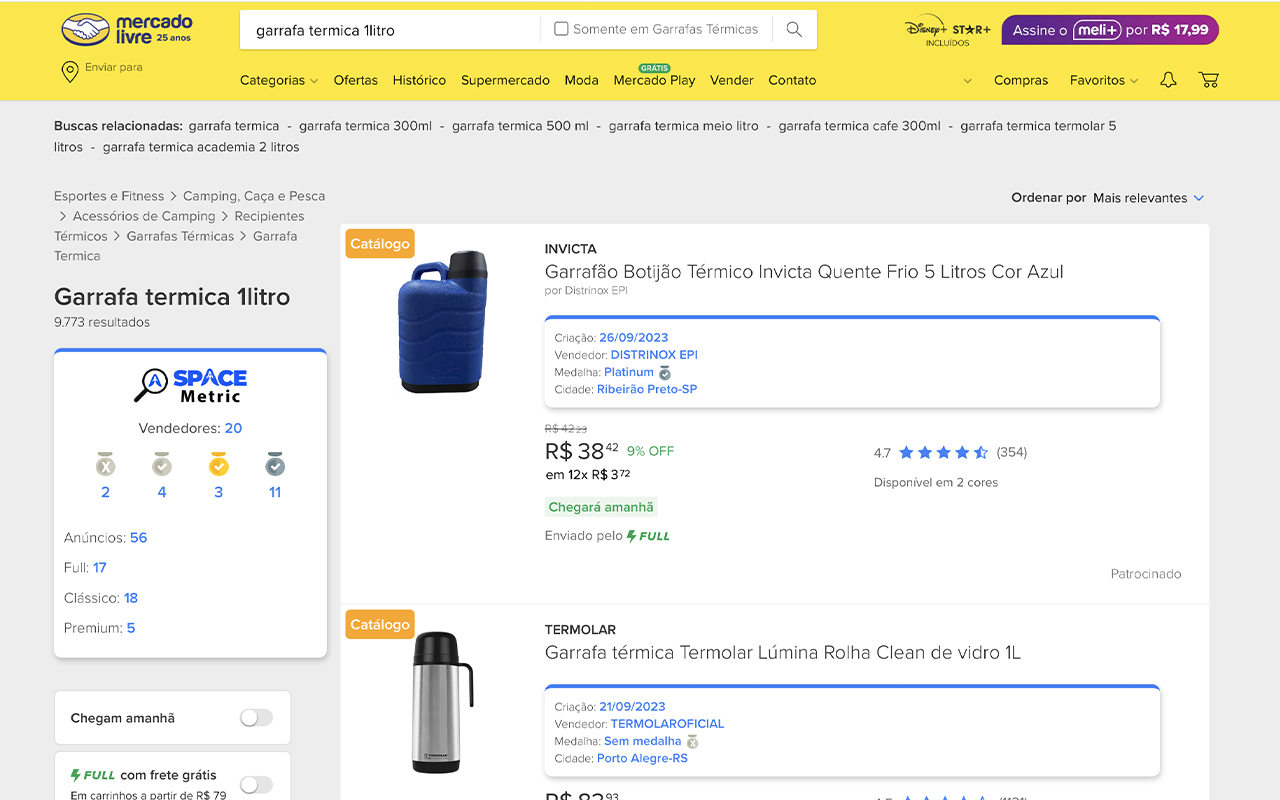1280x800 pixels.
Task: Open the shopping cart icon
Action: point(1208,80)
